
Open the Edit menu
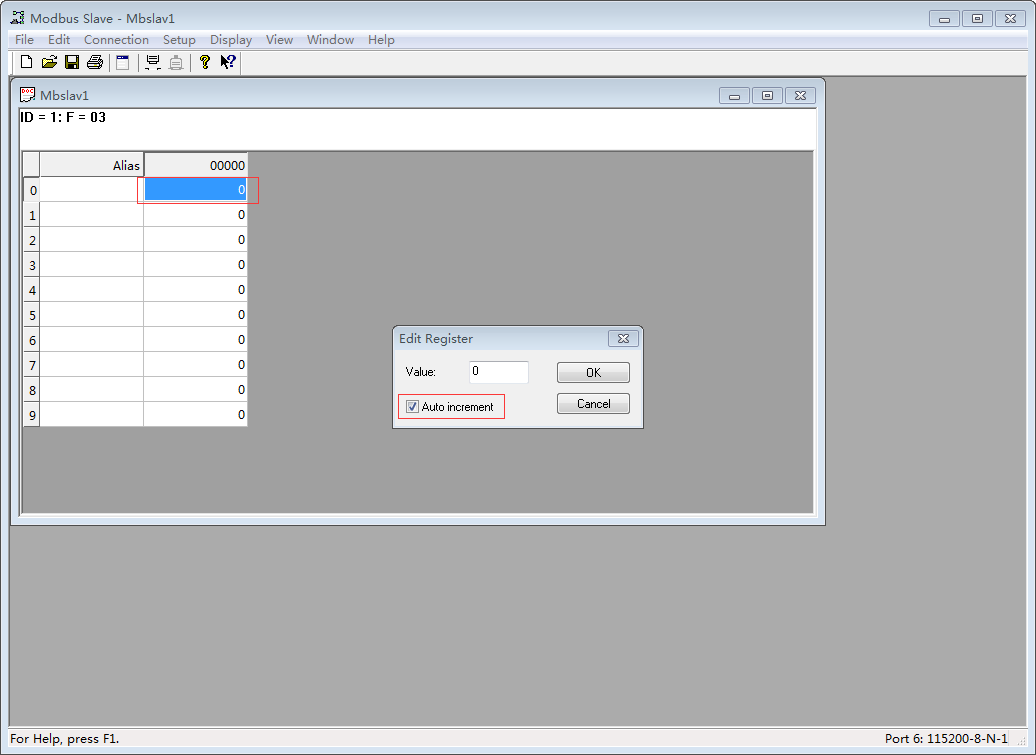coord(59,40)
